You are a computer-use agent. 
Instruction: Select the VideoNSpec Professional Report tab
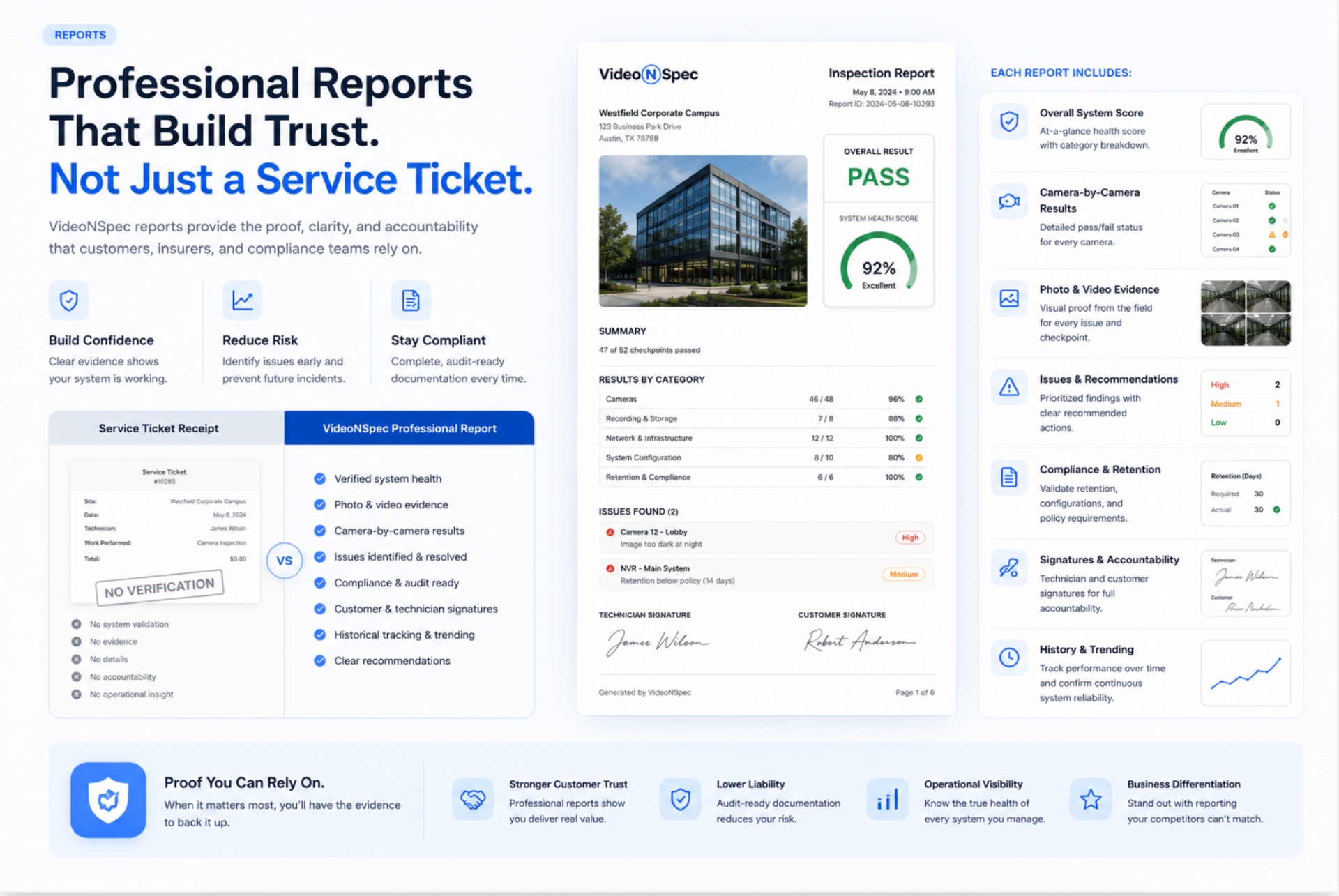pyautogui.click(x=409, y=428)
